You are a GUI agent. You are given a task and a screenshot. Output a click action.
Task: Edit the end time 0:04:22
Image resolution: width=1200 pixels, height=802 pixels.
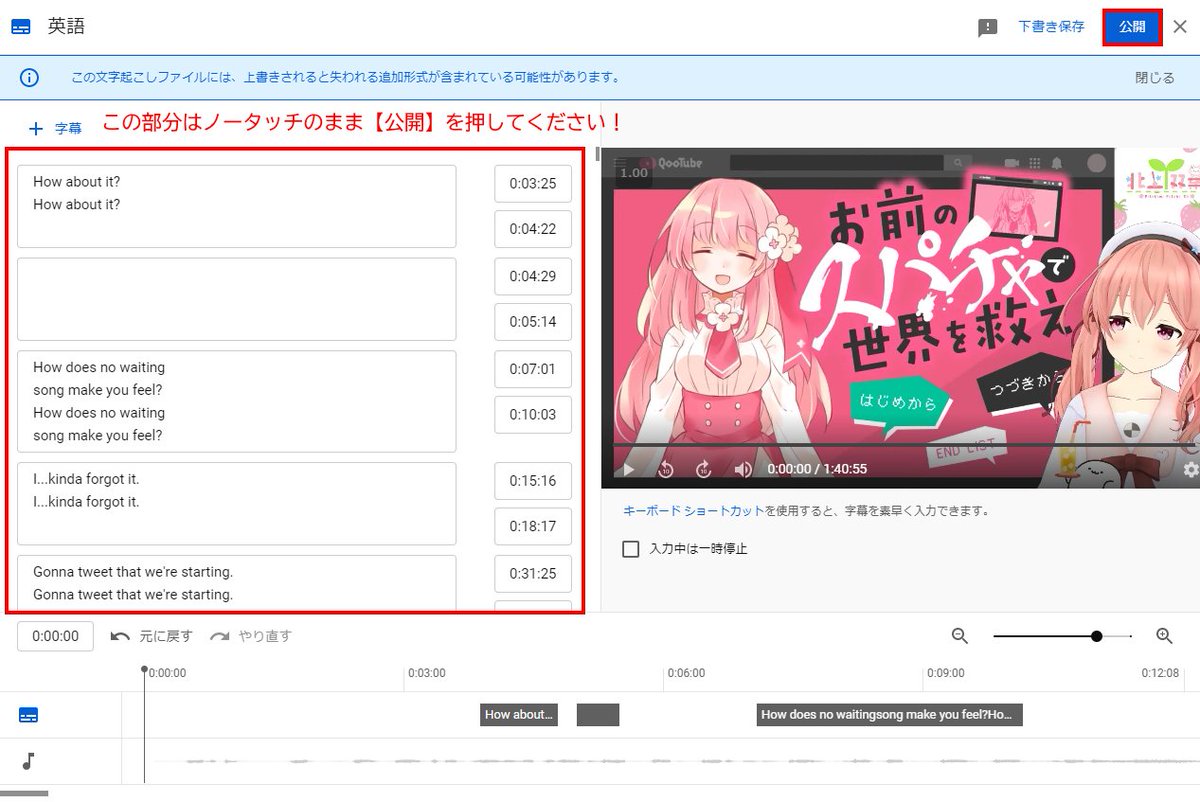[533, 229]
